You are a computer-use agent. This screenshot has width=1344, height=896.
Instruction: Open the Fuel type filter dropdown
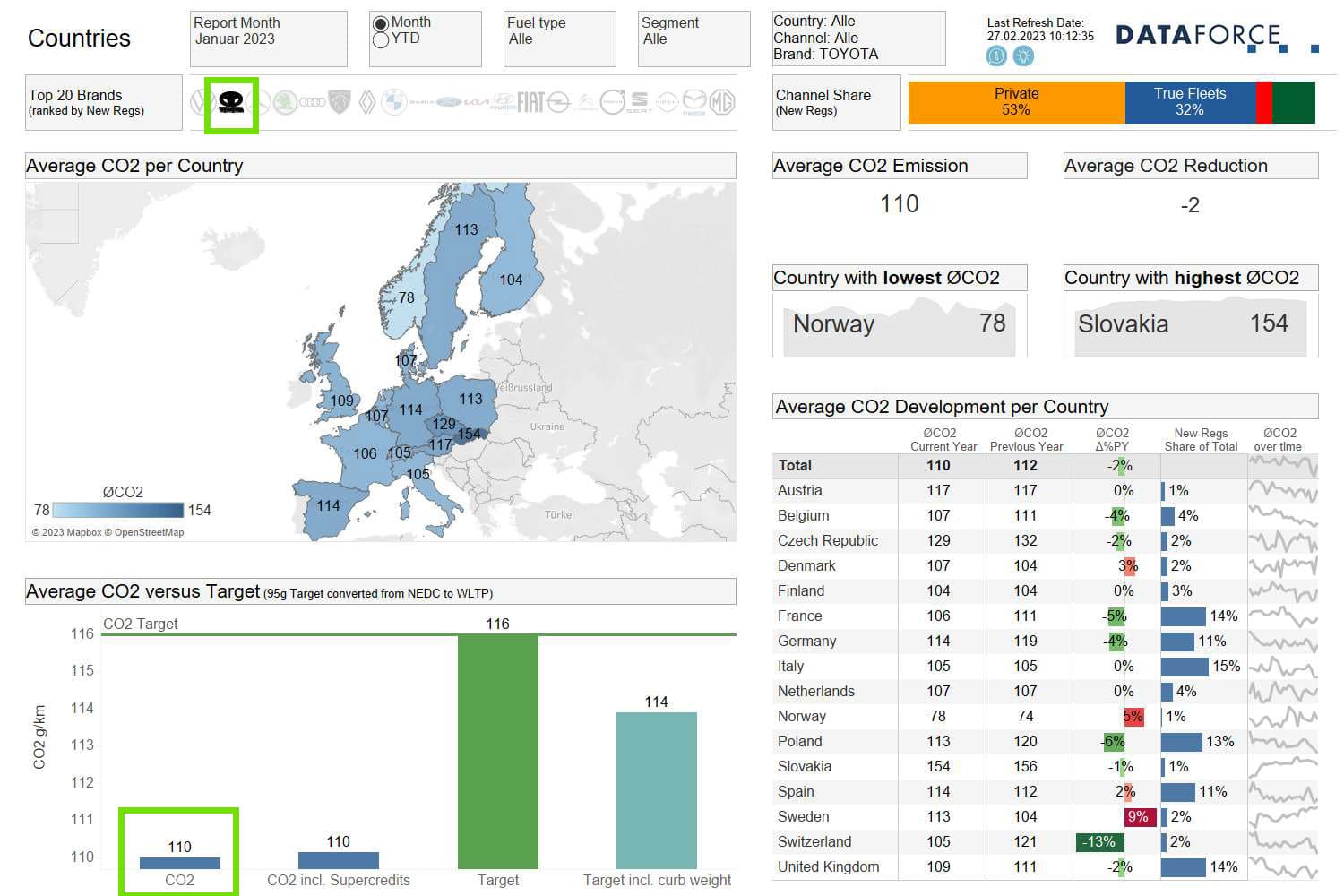(559, 39)
